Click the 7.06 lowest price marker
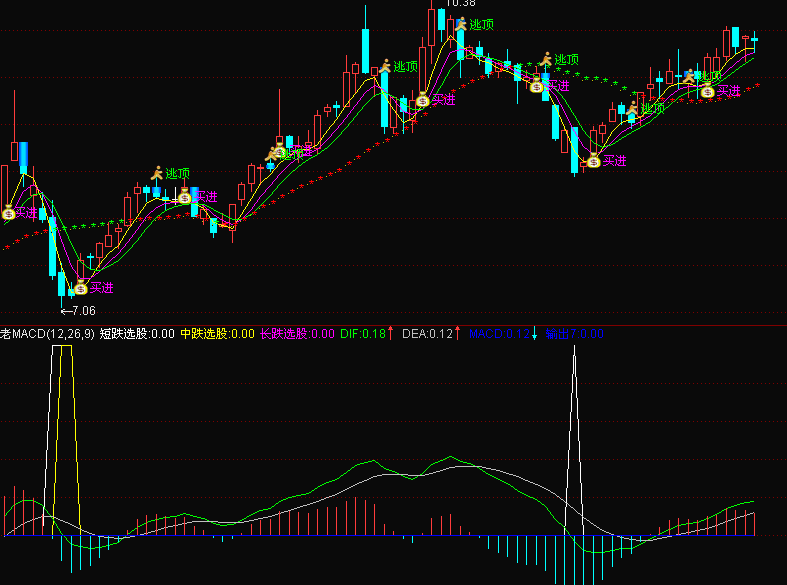The image size is (787, 585). 78,311
